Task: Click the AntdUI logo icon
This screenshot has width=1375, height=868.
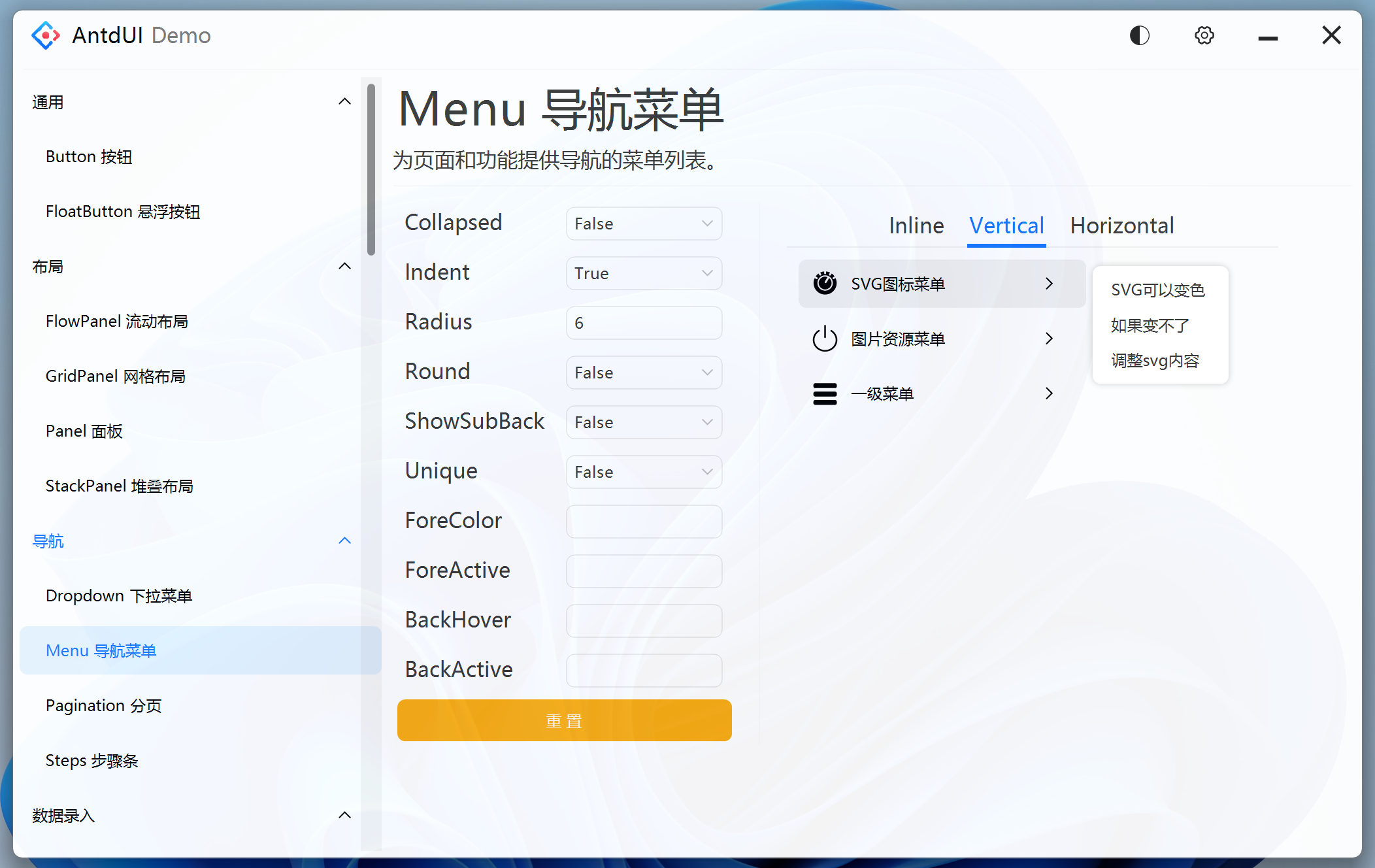Action: click(46, 35)
